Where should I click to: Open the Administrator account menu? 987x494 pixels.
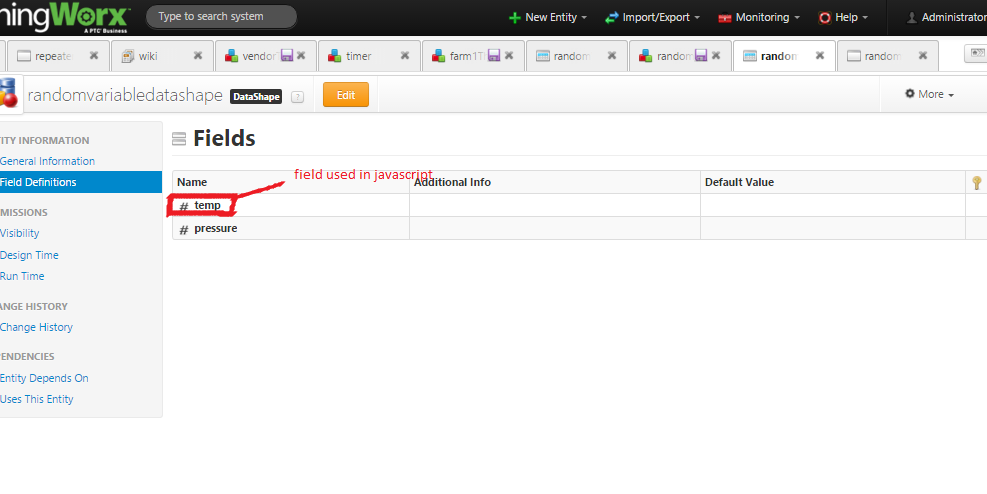pos(946,18)
